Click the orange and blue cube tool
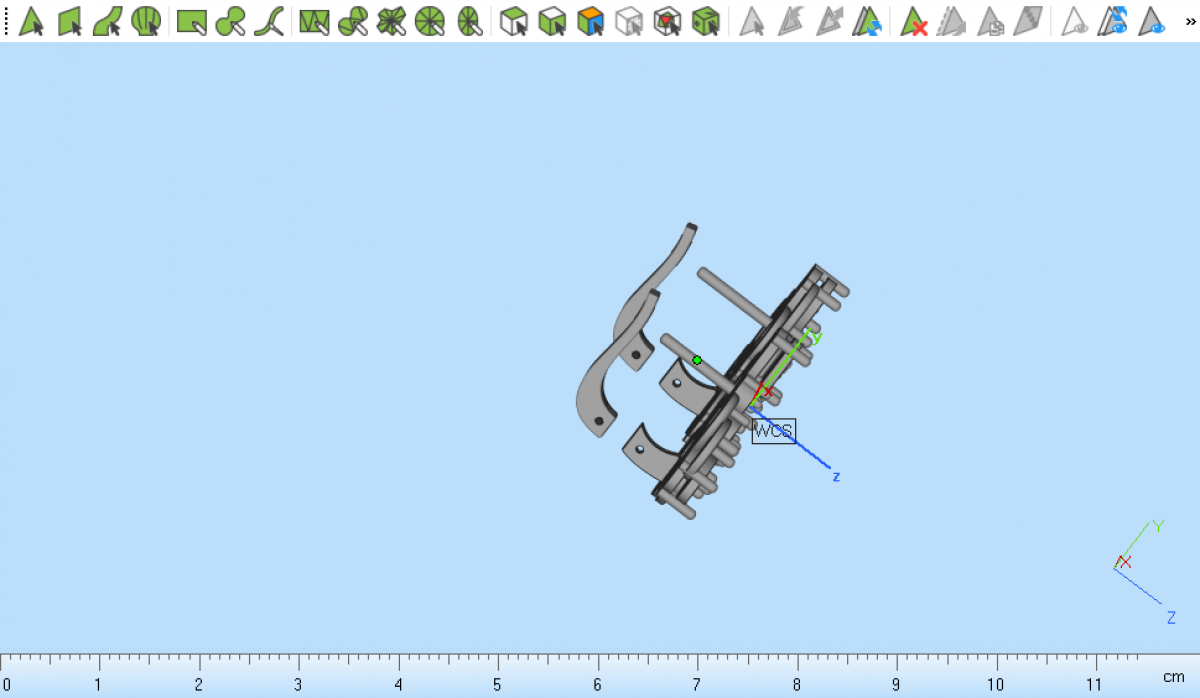 pos(591,21)
